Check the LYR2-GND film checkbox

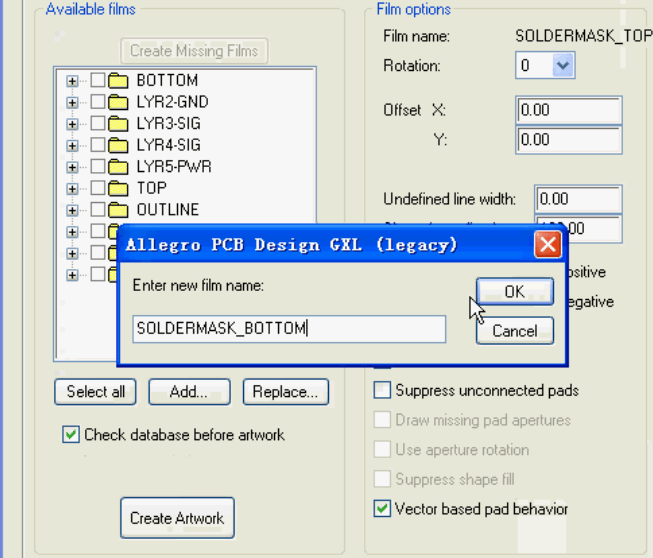[98, 102]
